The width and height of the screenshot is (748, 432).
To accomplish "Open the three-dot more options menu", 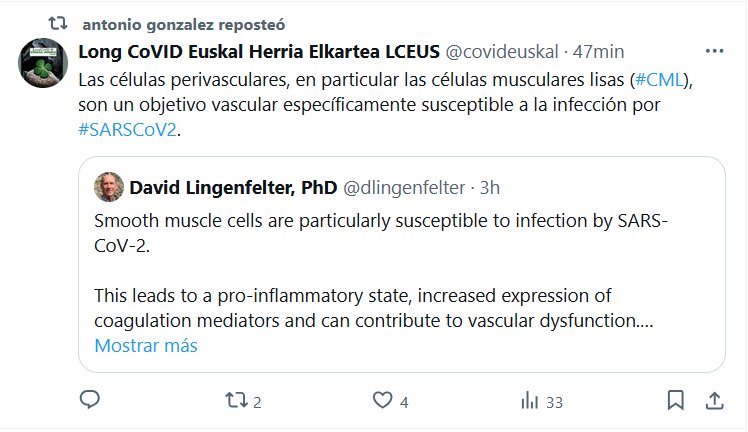I will coord(714,51).
